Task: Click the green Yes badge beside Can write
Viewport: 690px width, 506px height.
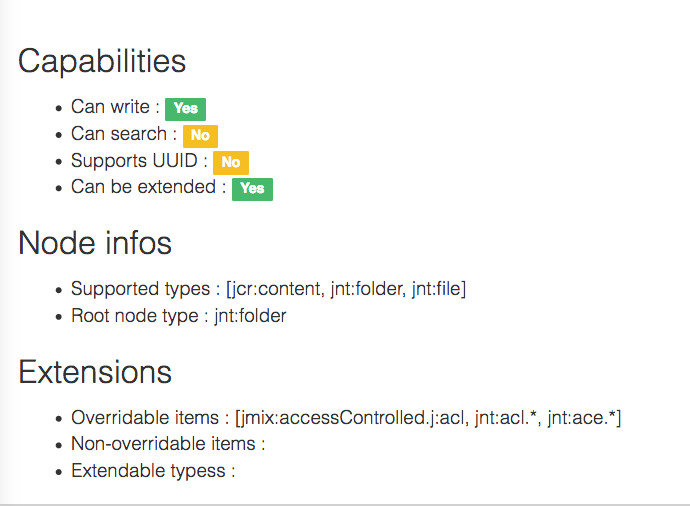Action: click(x=185, y=109)
